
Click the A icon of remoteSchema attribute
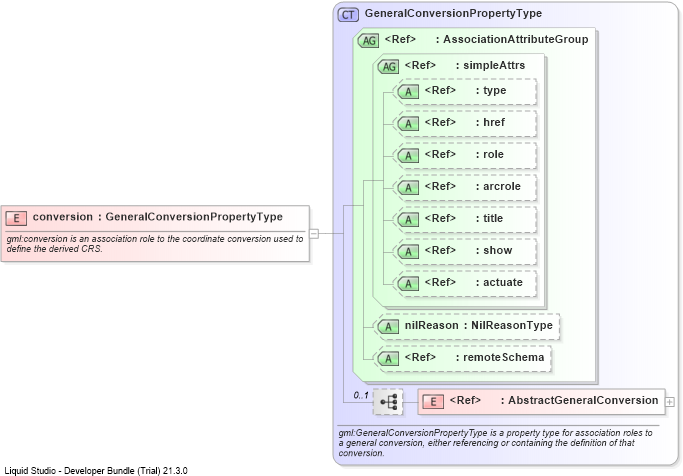[388, 358]
